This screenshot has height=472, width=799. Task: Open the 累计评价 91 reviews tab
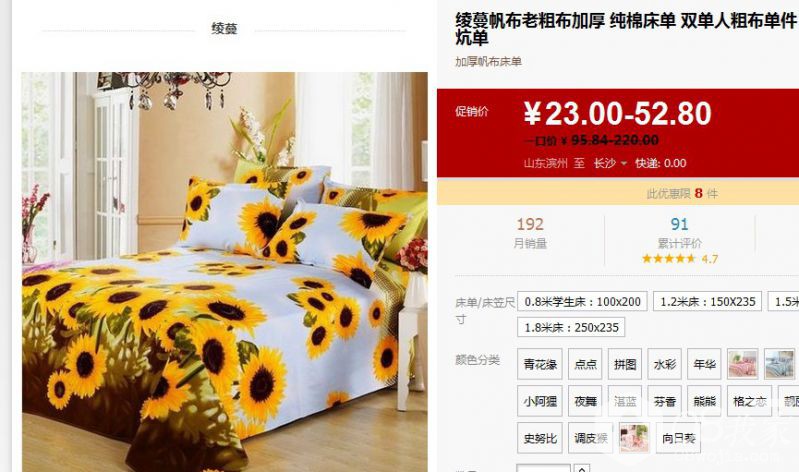679,232
